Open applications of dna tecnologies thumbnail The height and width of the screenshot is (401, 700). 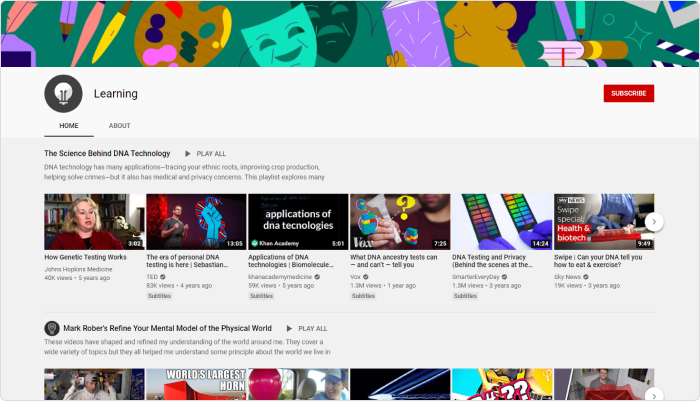pyautogui.click(x=298, y=221)
